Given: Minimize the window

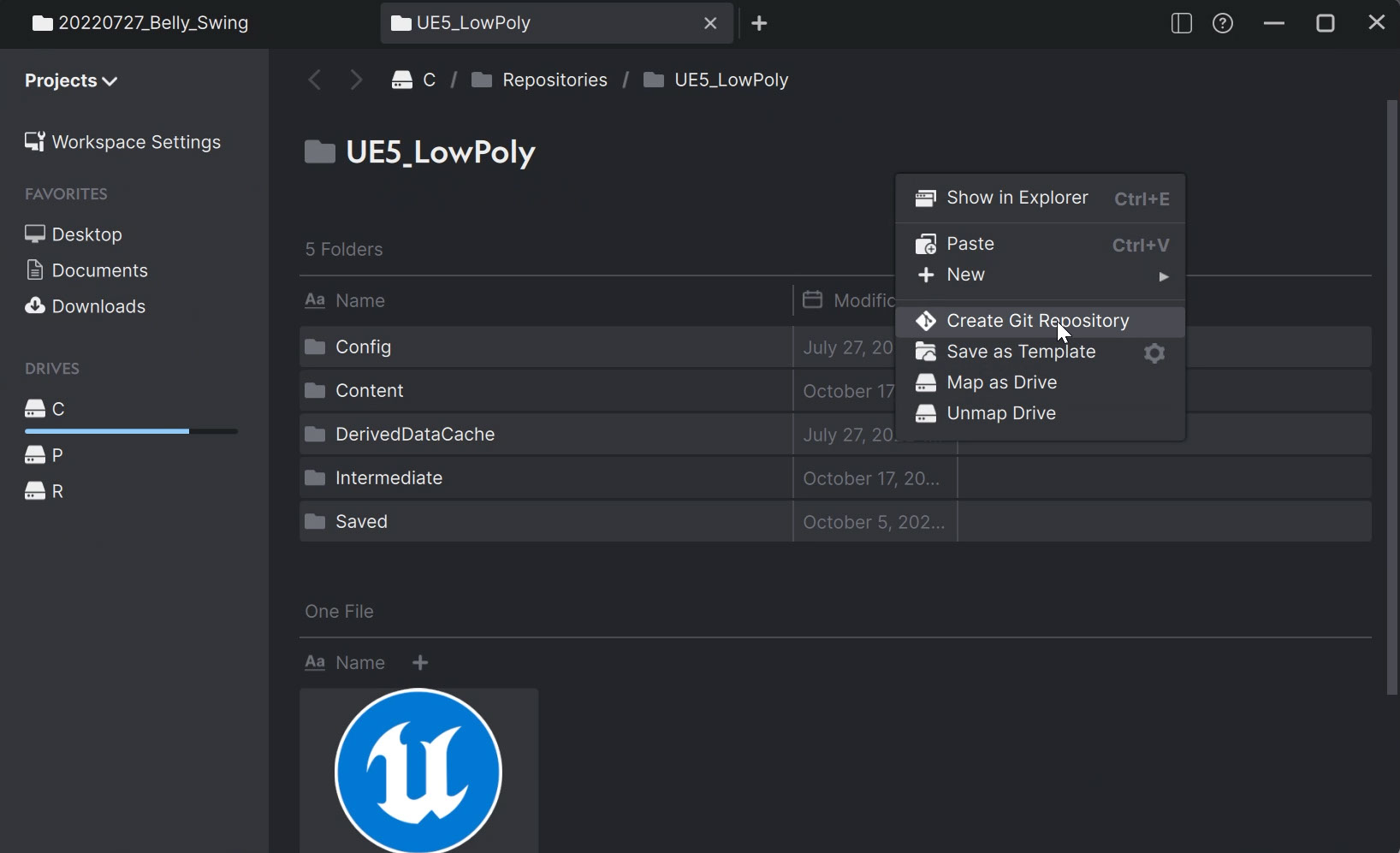Looking at the screenshot, I should 1274,23.
